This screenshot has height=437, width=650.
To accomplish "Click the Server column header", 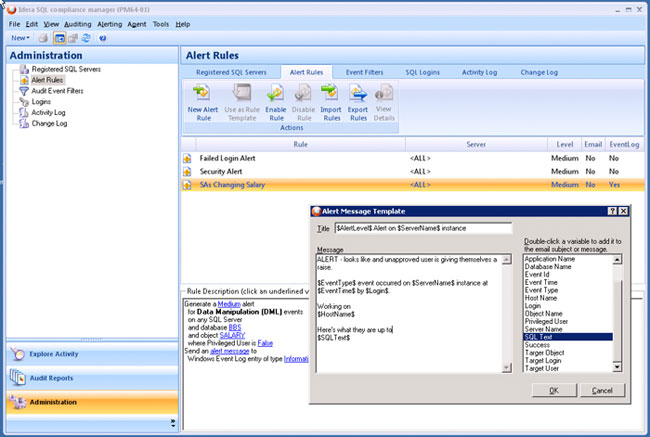I will coord(476,145).
